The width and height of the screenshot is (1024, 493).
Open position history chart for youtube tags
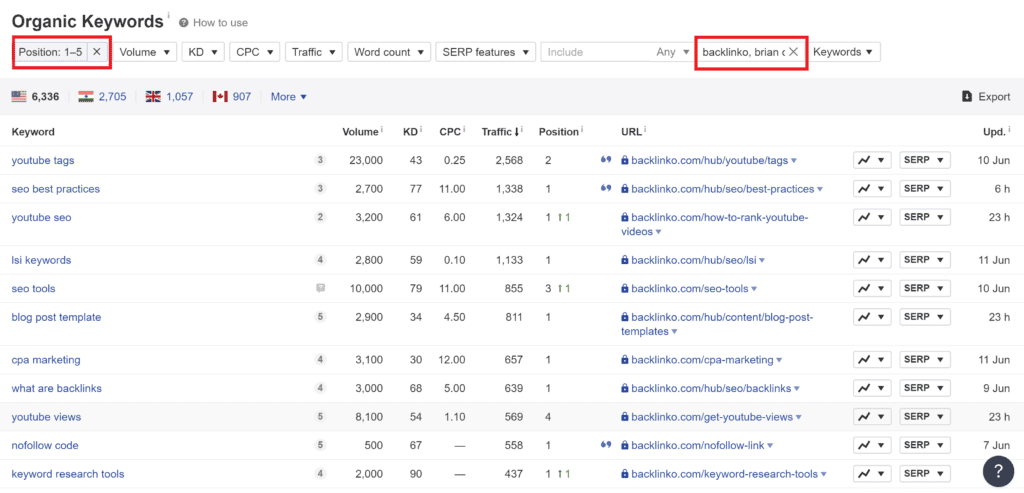pos(872,160)
